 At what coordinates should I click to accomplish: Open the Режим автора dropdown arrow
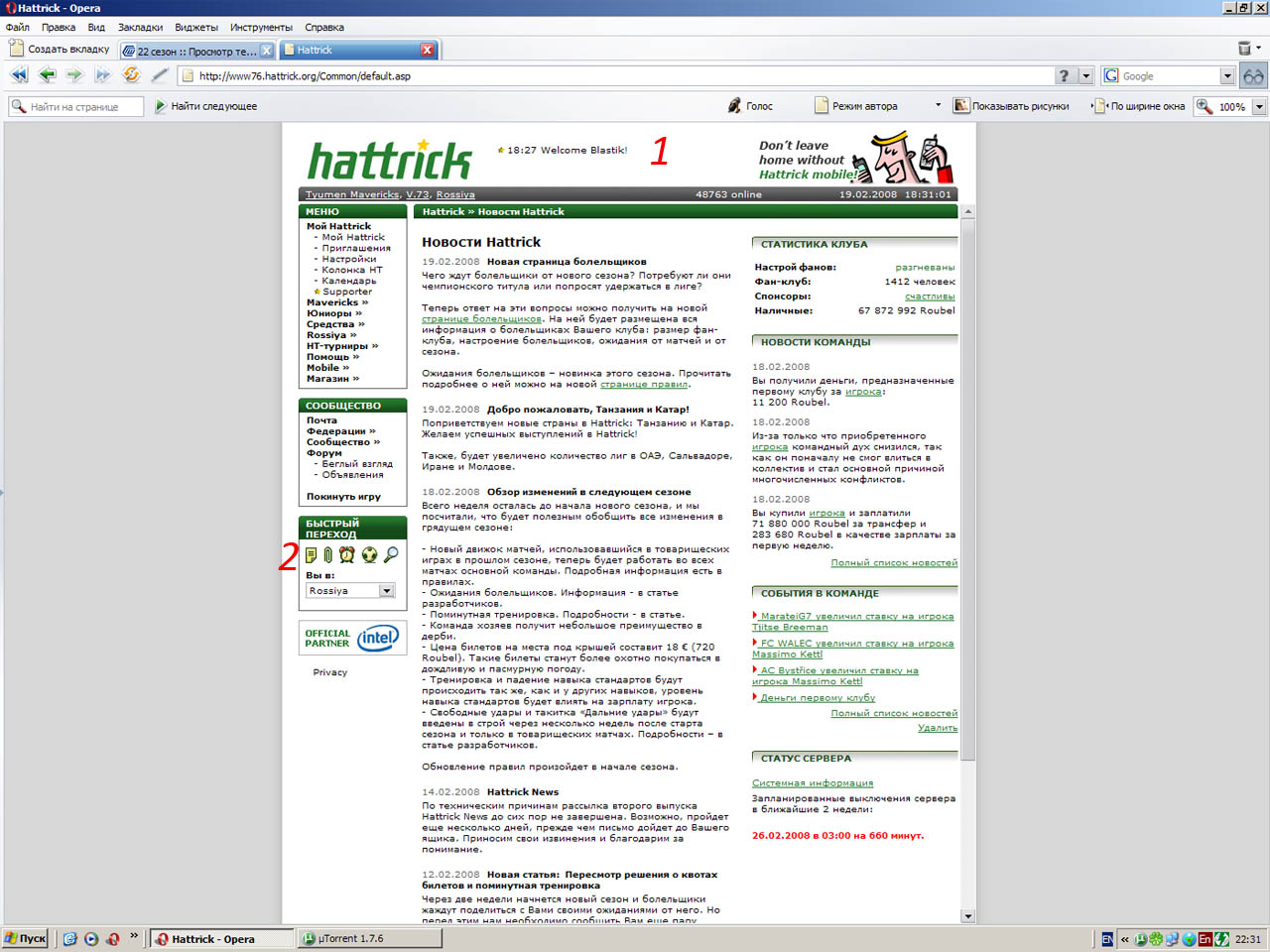click(x=938, y=105)
